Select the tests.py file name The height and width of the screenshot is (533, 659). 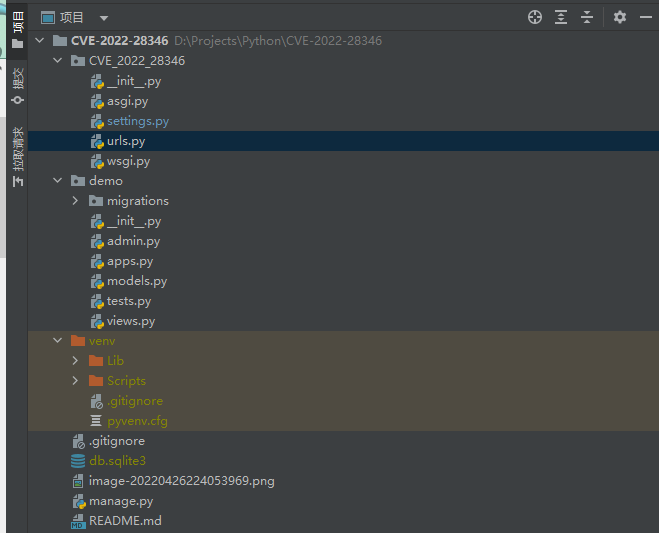click(x=129, y=301)
